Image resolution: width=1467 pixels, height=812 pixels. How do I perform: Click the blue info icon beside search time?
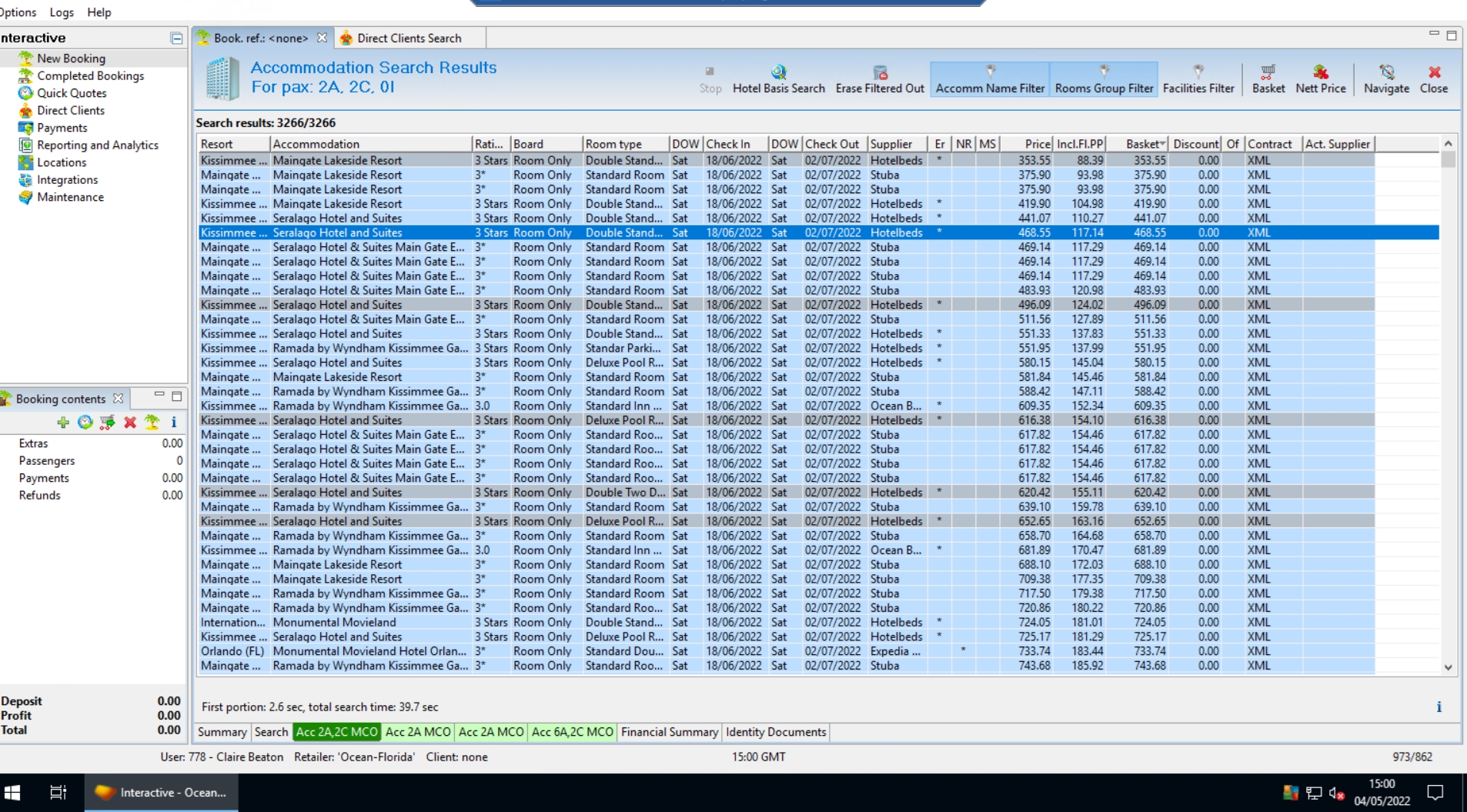click(x=1439, y=707)
